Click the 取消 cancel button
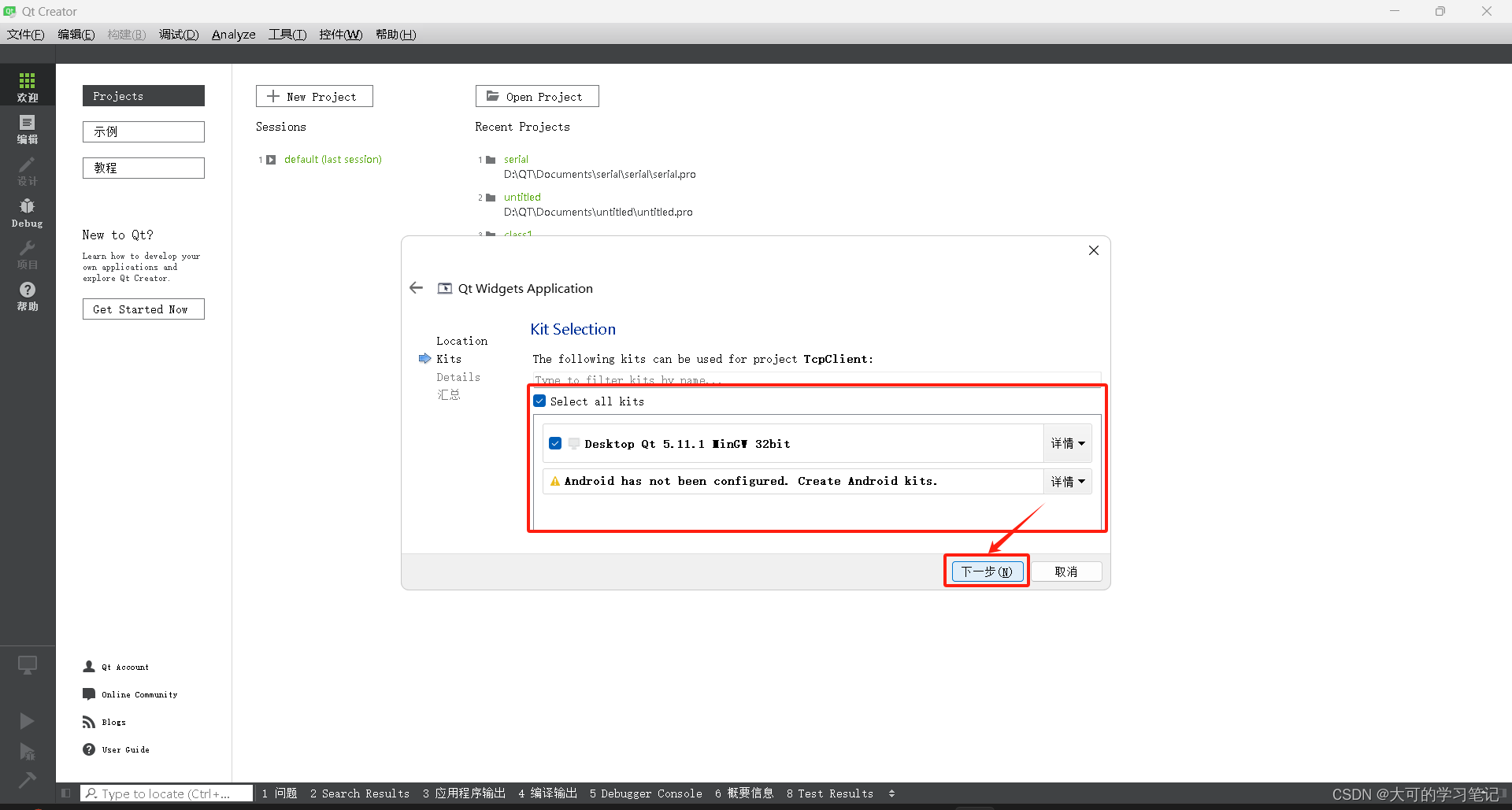This screenshot has height=810, width=1512. click(1066, 571)
